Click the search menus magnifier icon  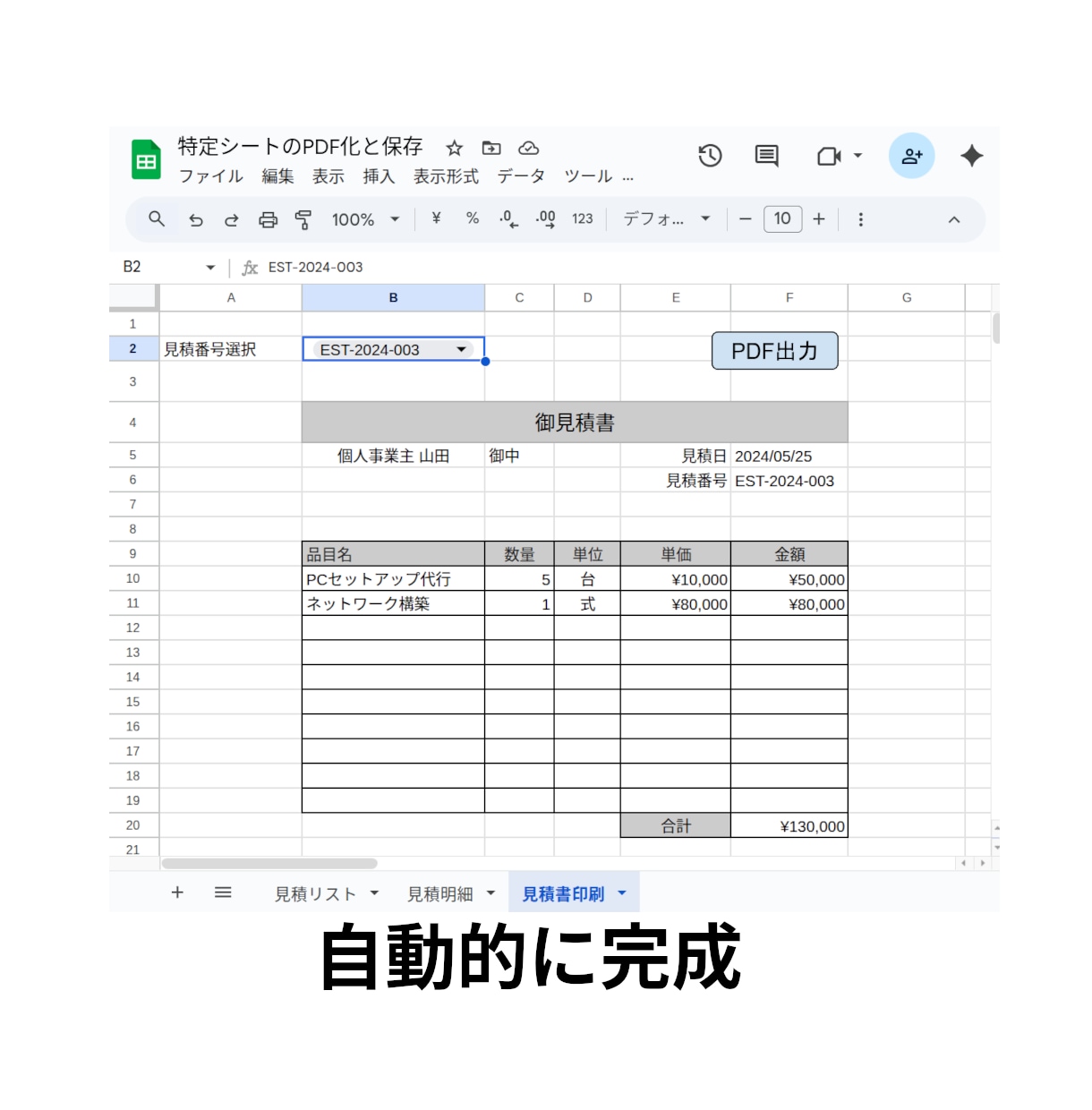[157, 218]
